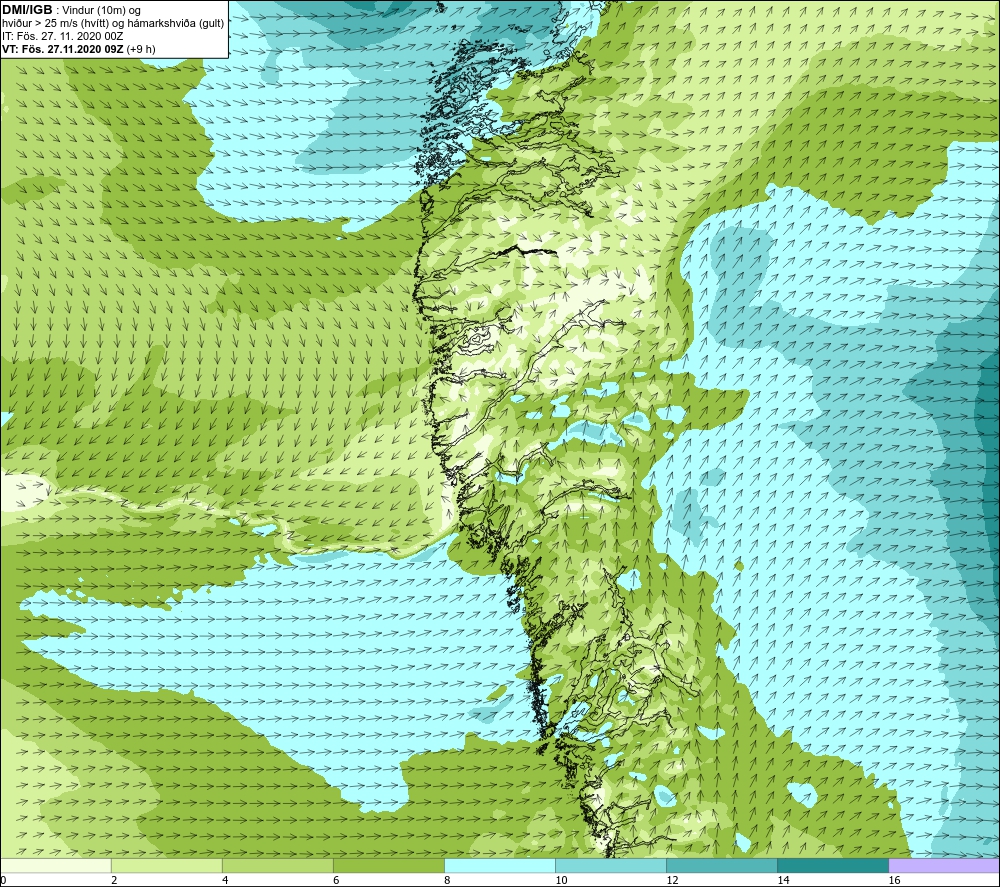
Task: Click the 4–6 m/s green legend swatch
Action: 278,865
